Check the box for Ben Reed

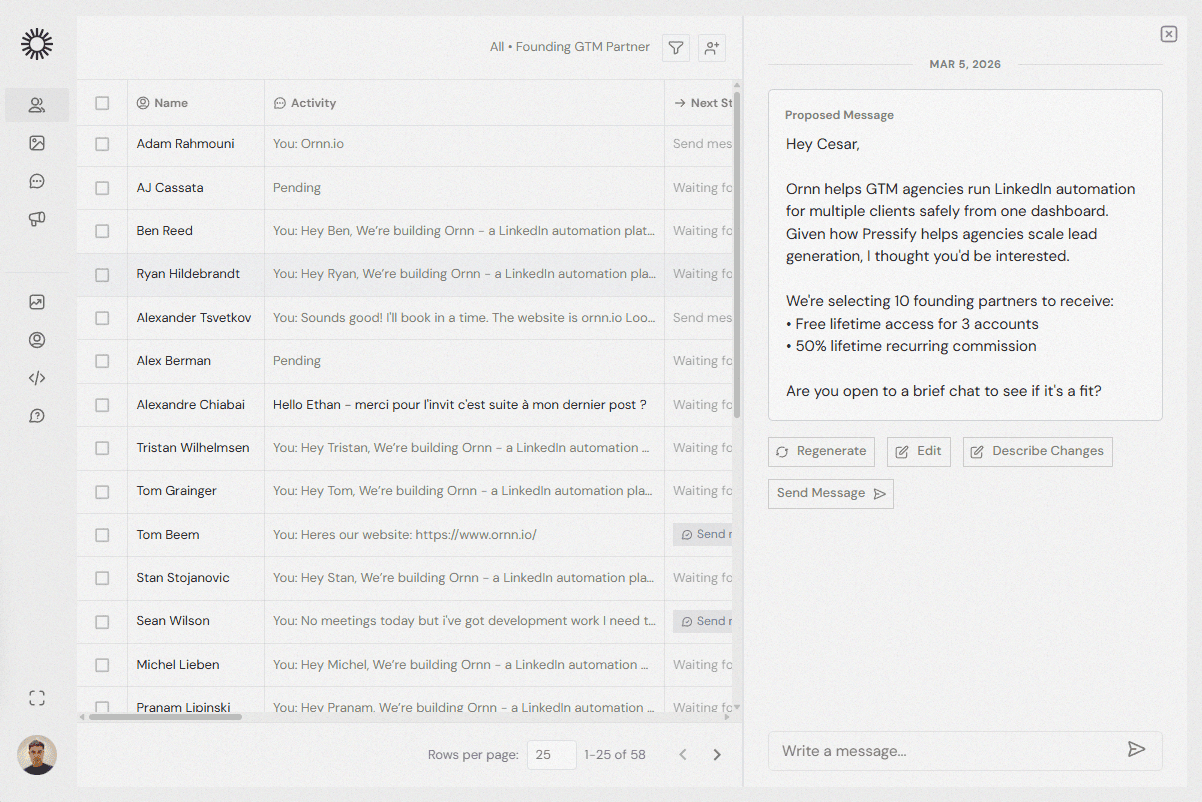[x=102, y=231]
